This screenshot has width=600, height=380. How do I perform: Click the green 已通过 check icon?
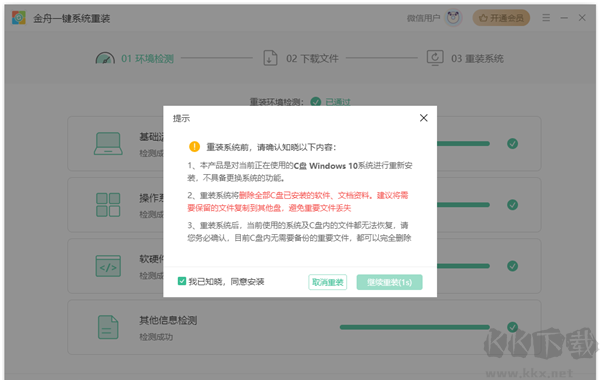(x=316, y=102)
